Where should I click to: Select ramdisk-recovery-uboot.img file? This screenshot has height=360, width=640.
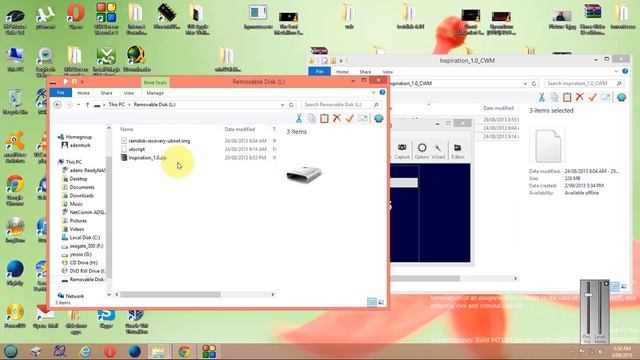(159, 141)
